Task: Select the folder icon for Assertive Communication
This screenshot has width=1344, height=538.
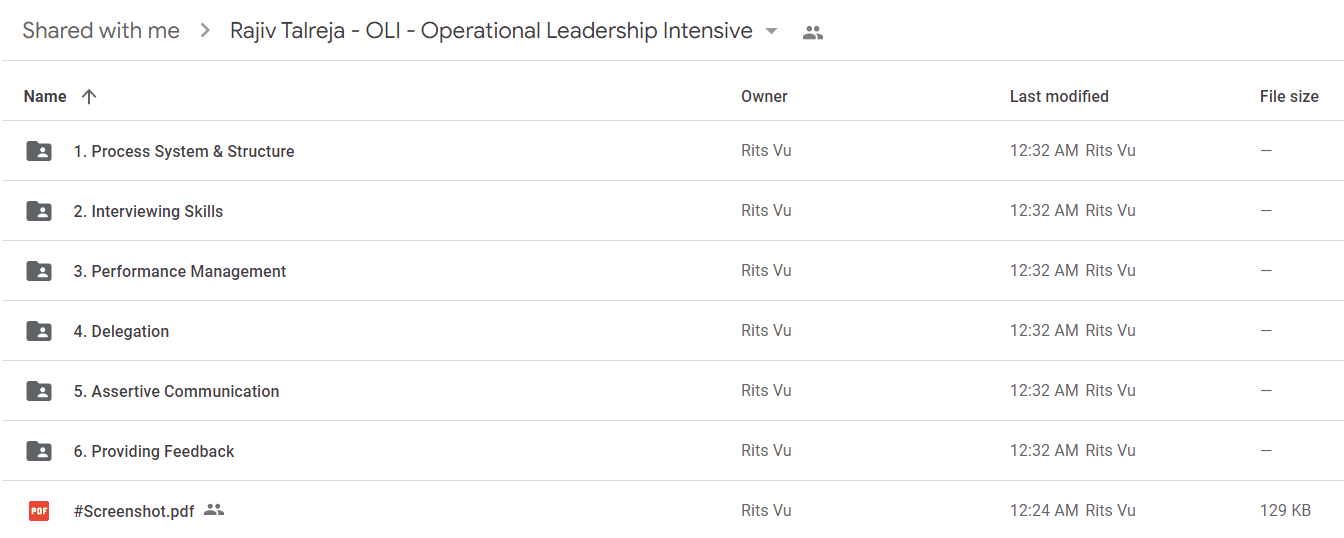Action: (x=39, y=391)
